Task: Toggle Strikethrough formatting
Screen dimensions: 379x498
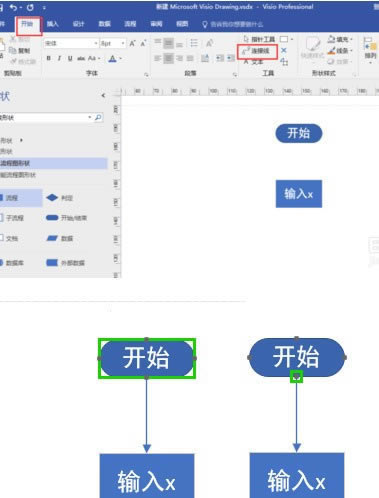Action: coord(81,58)
